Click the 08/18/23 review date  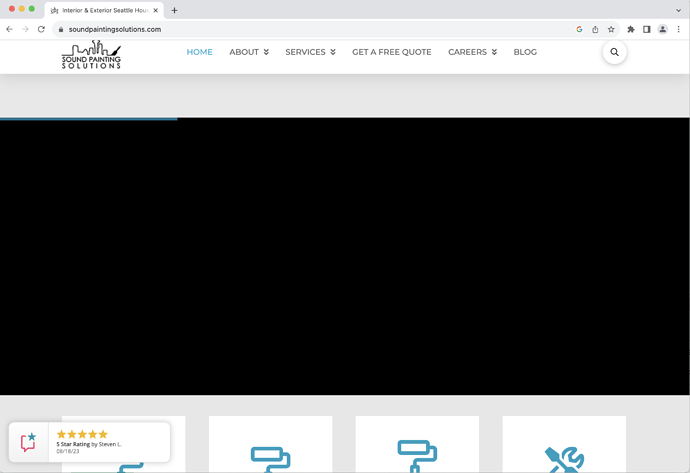(68, 451)
